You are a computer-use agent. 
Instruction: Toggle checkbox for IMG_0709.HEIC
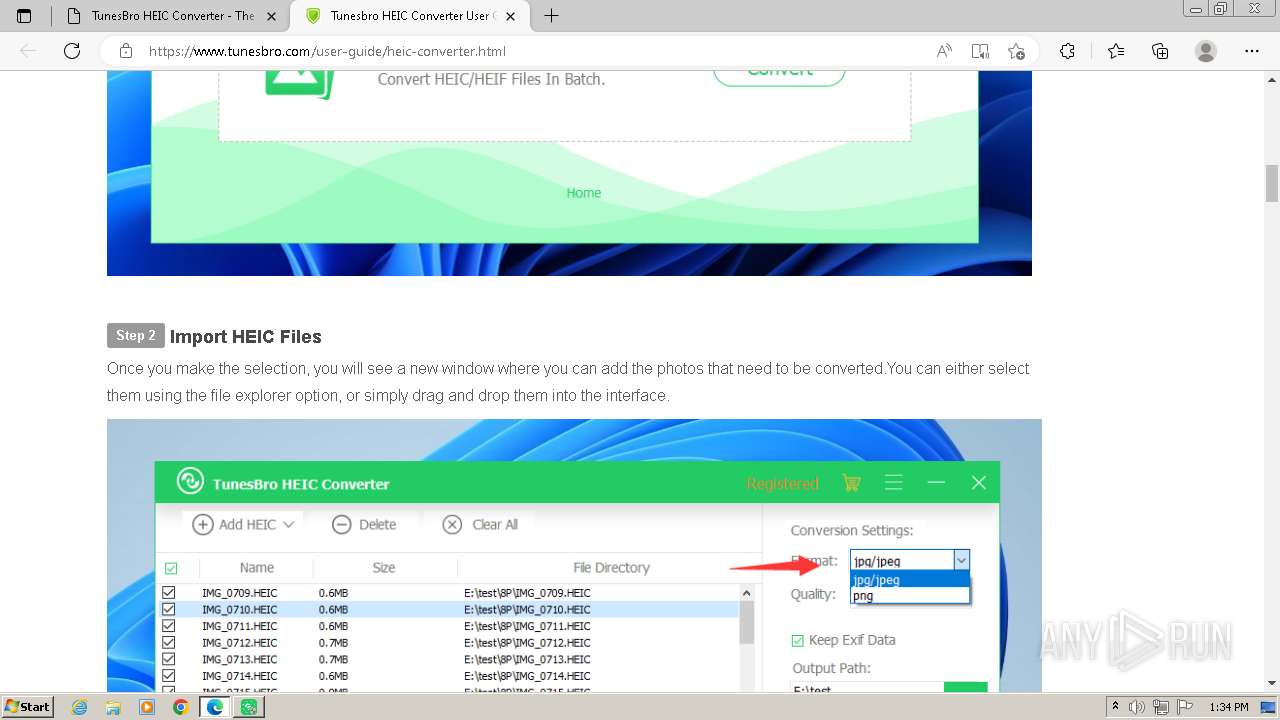pos(169,593)
